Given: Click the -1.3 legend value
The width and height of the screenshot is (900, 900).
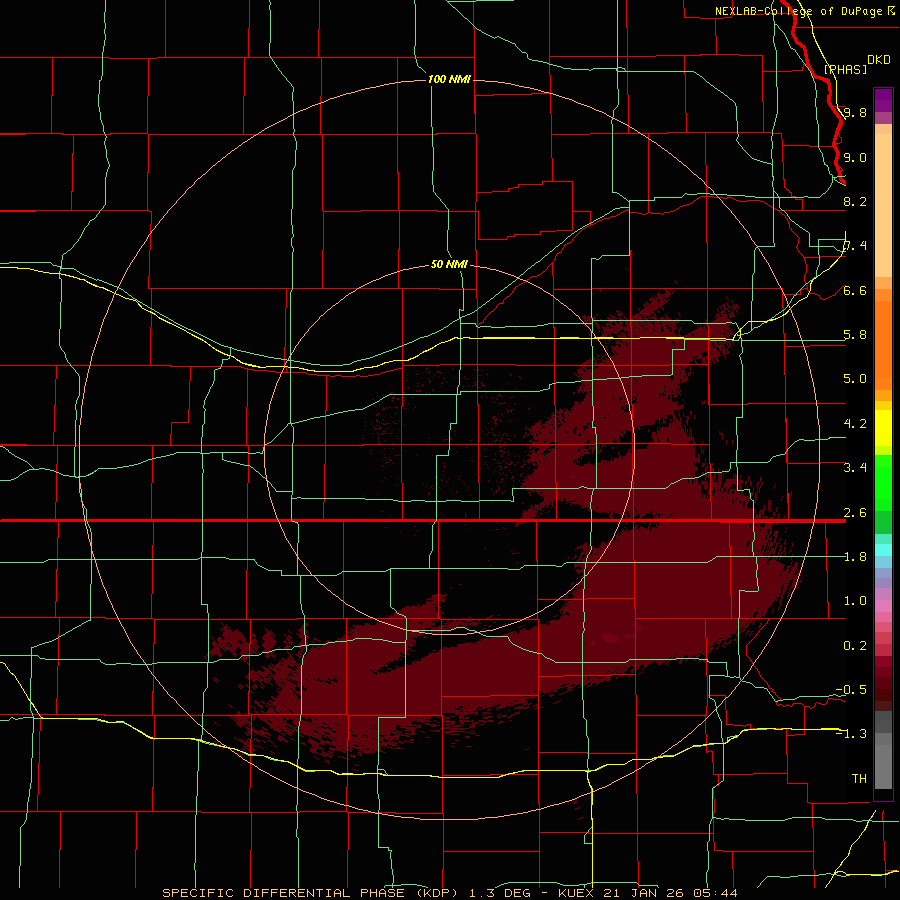Looking at the screenshot, I should (x=851, y=734).
